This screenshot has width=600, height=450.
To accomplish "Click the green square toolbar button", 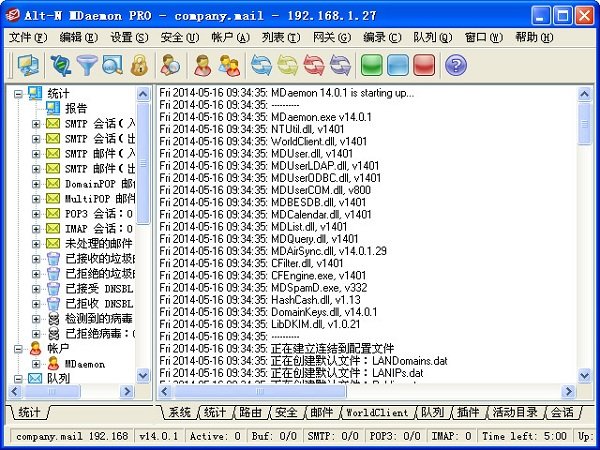I will [x=372, y=65].
